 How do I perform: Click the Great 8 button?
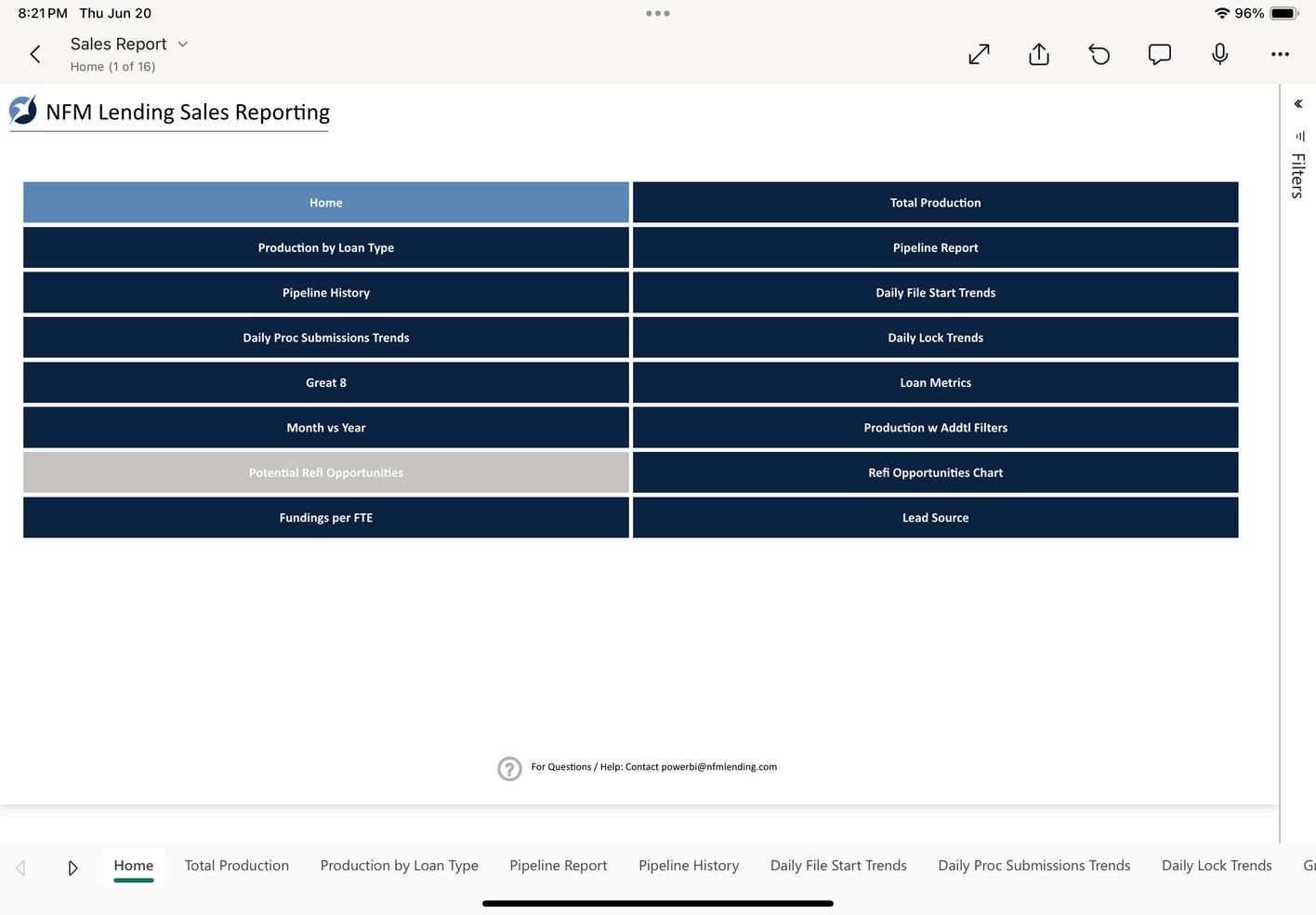click(326, 383)
